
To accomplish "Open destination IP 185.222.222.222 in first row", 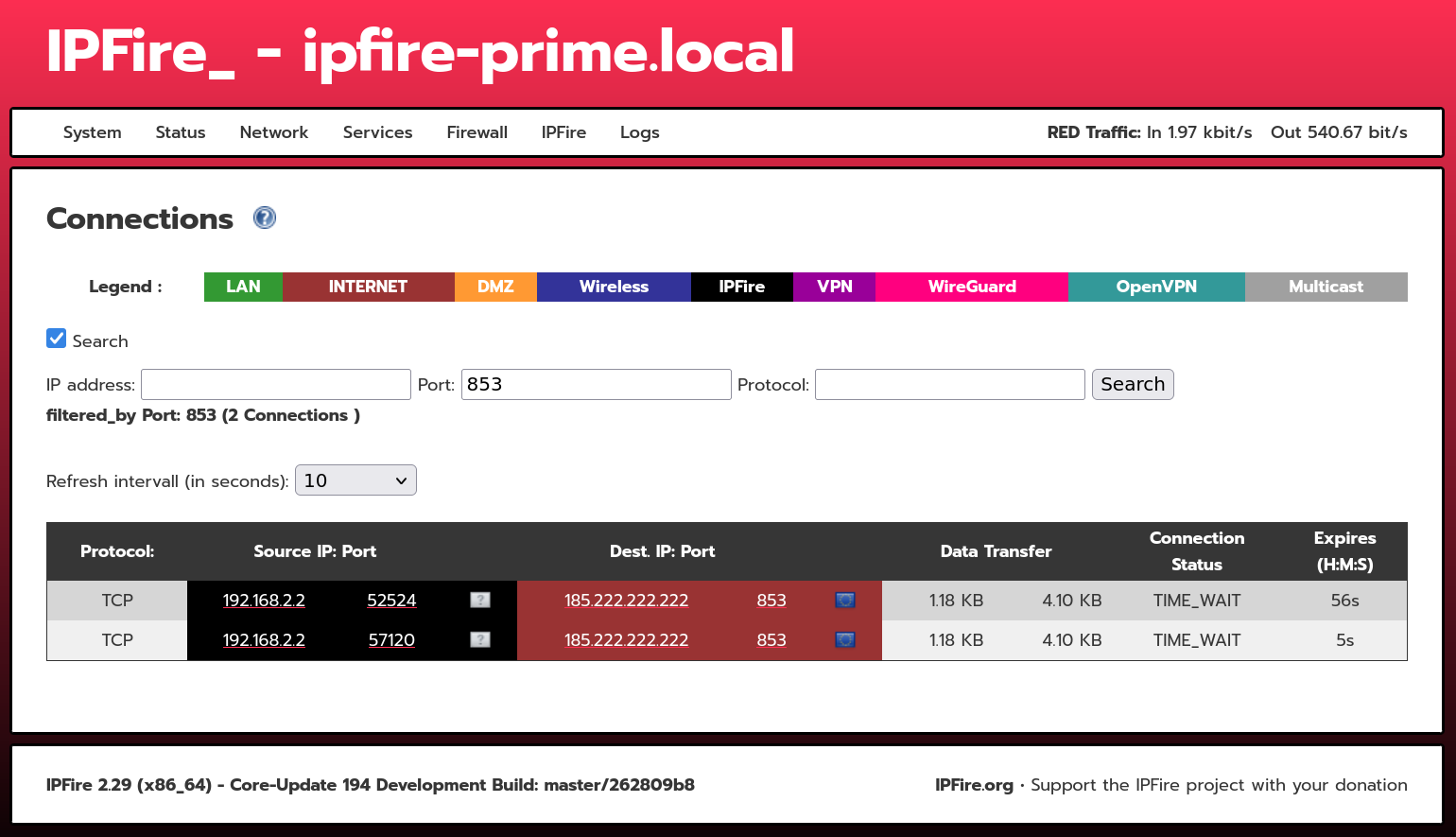I will click(x=626, y=601).
